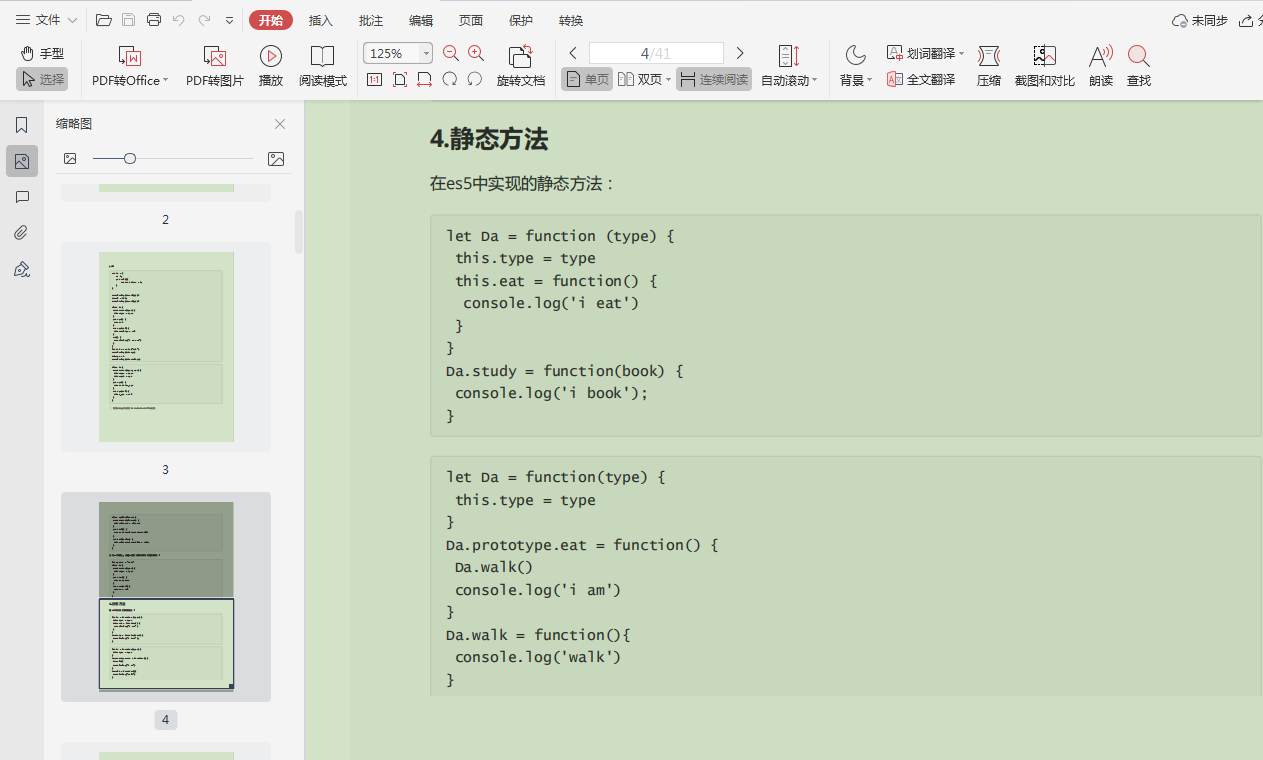The height and width of the screenshot is (760, 1263).
Task: Print the document with printer icon
Action: coord(153,20)
